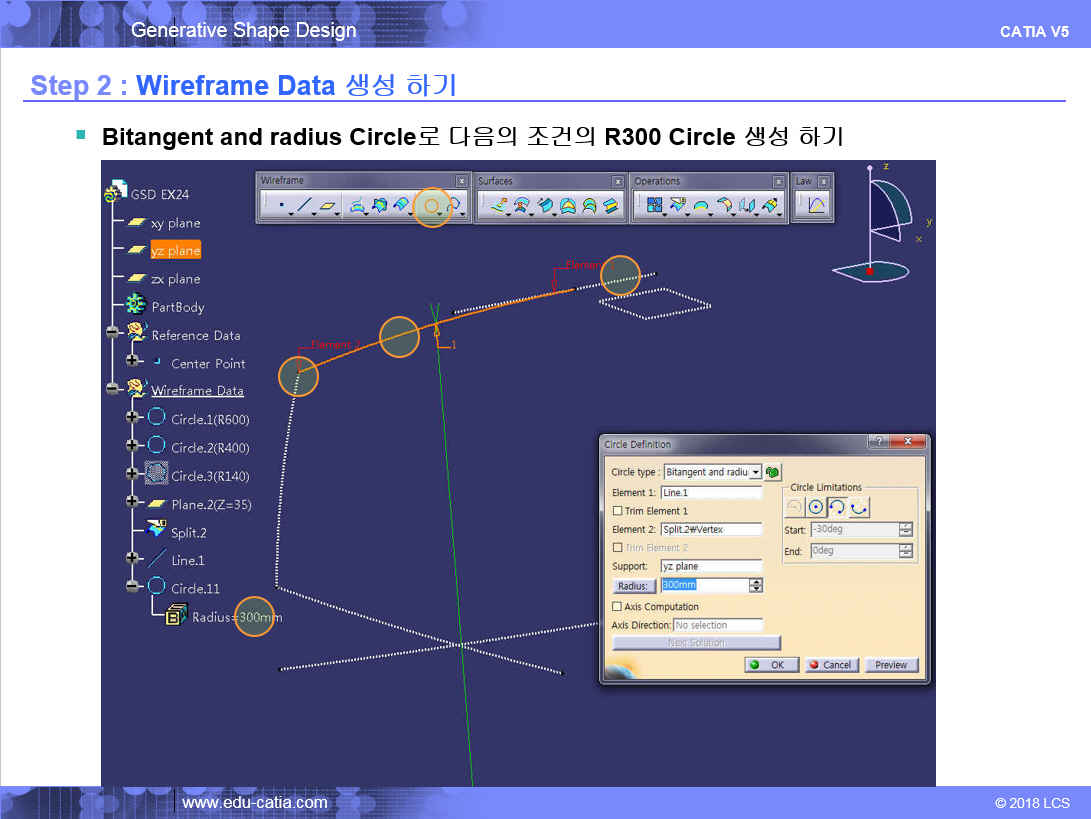
Task: Enable the Trim Element 1 checkbox
Action: click(617, 511)
